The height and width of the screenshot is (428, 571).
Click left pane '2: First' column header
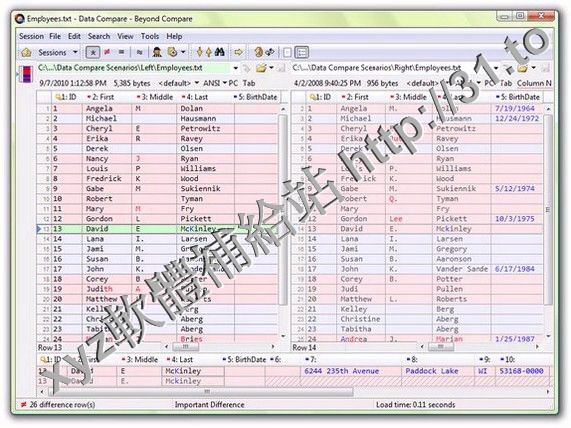(x=107, y=97)
